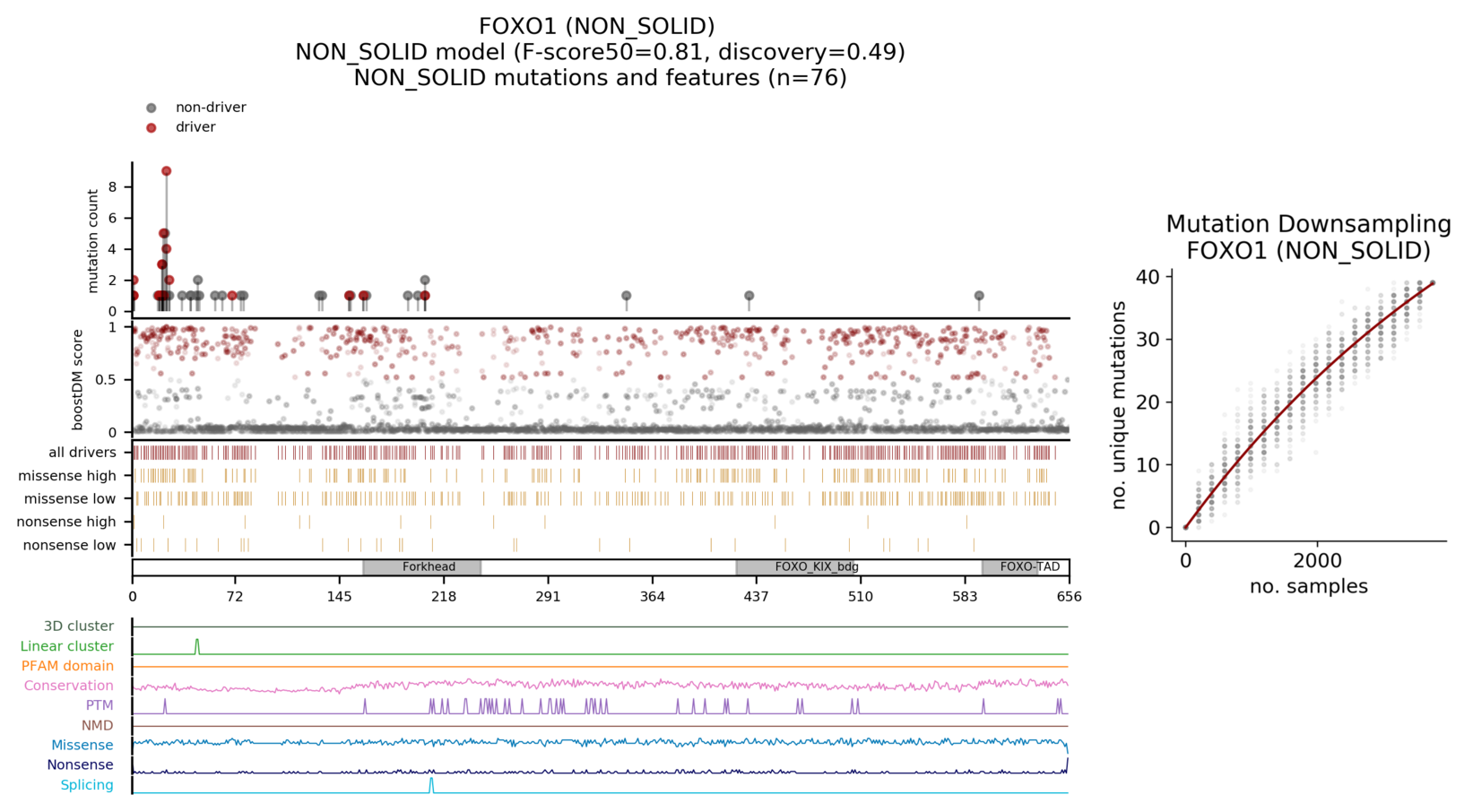Click the orange PFAM domain label
The height and width of the screenshot is (812, 1464).
tap(67, 666)
